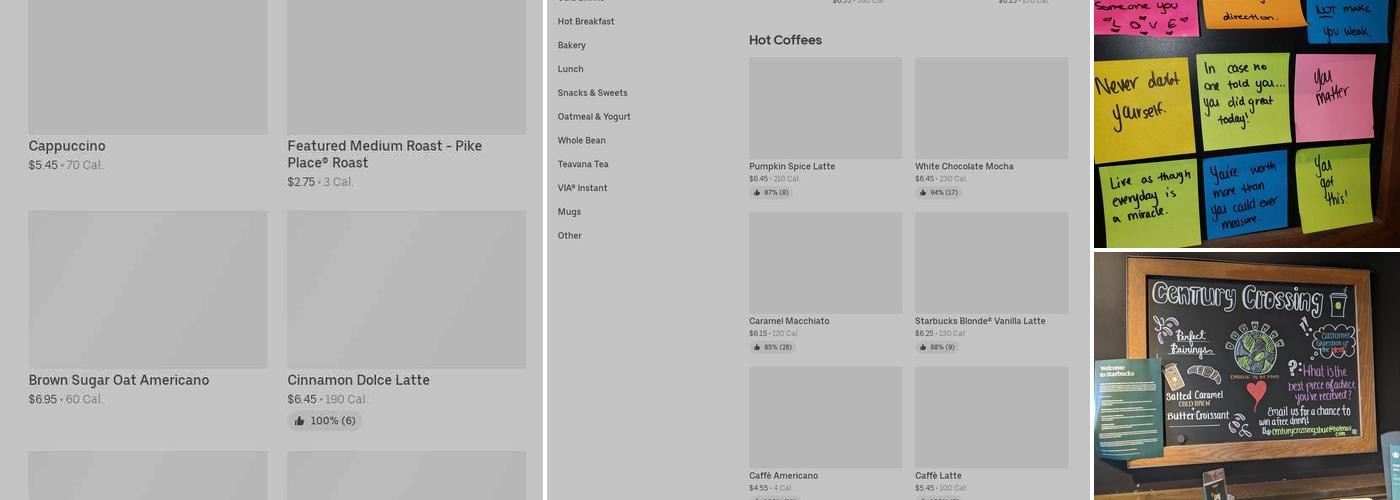The width and height of the screenshot is (1400, 500).
Task: Select Oatmeal & Yogurt category
Action: pyautogui.click(x=594, y=117)
